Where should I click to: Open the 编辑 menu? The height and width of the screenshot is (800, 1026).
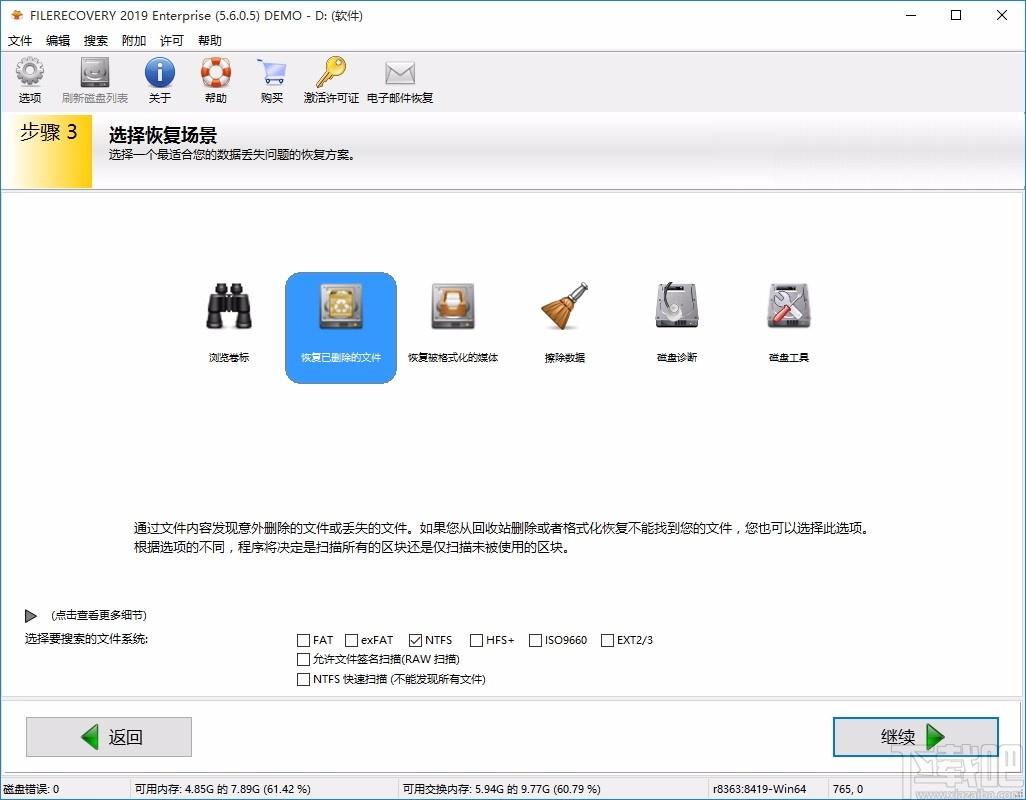click(x=58, y=41)
